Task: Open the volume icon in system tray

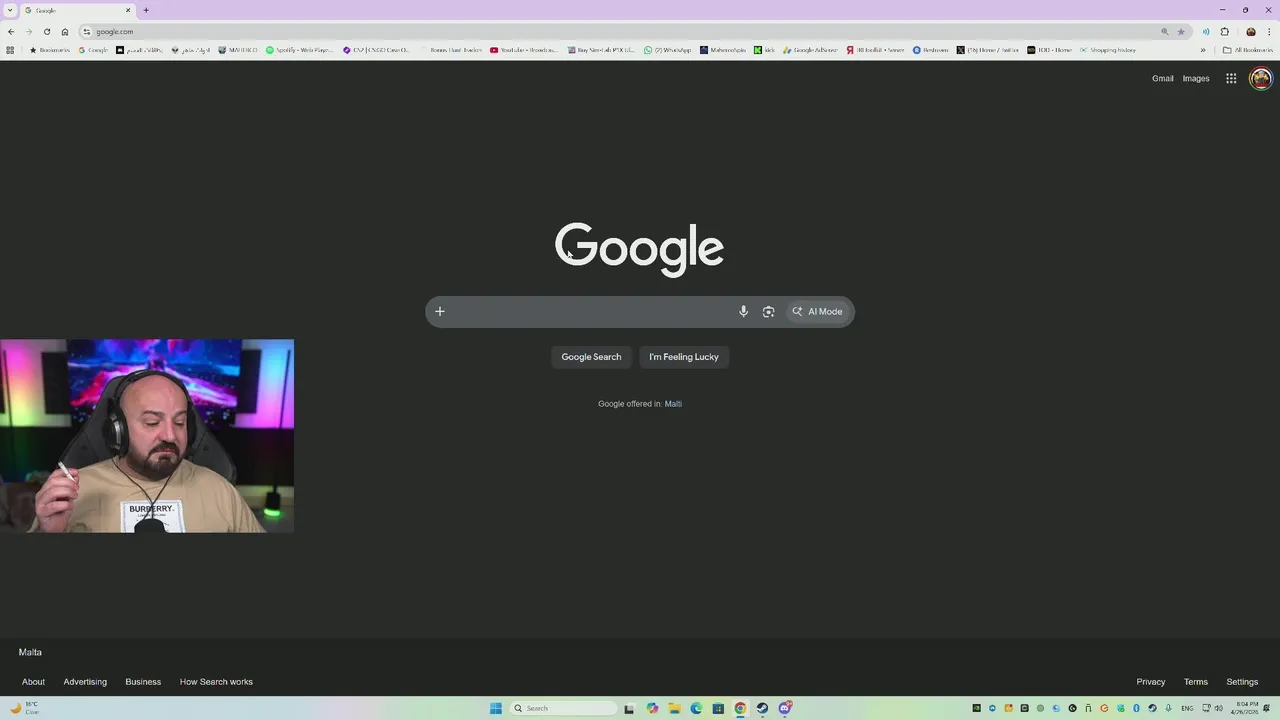Action: 1218,708
